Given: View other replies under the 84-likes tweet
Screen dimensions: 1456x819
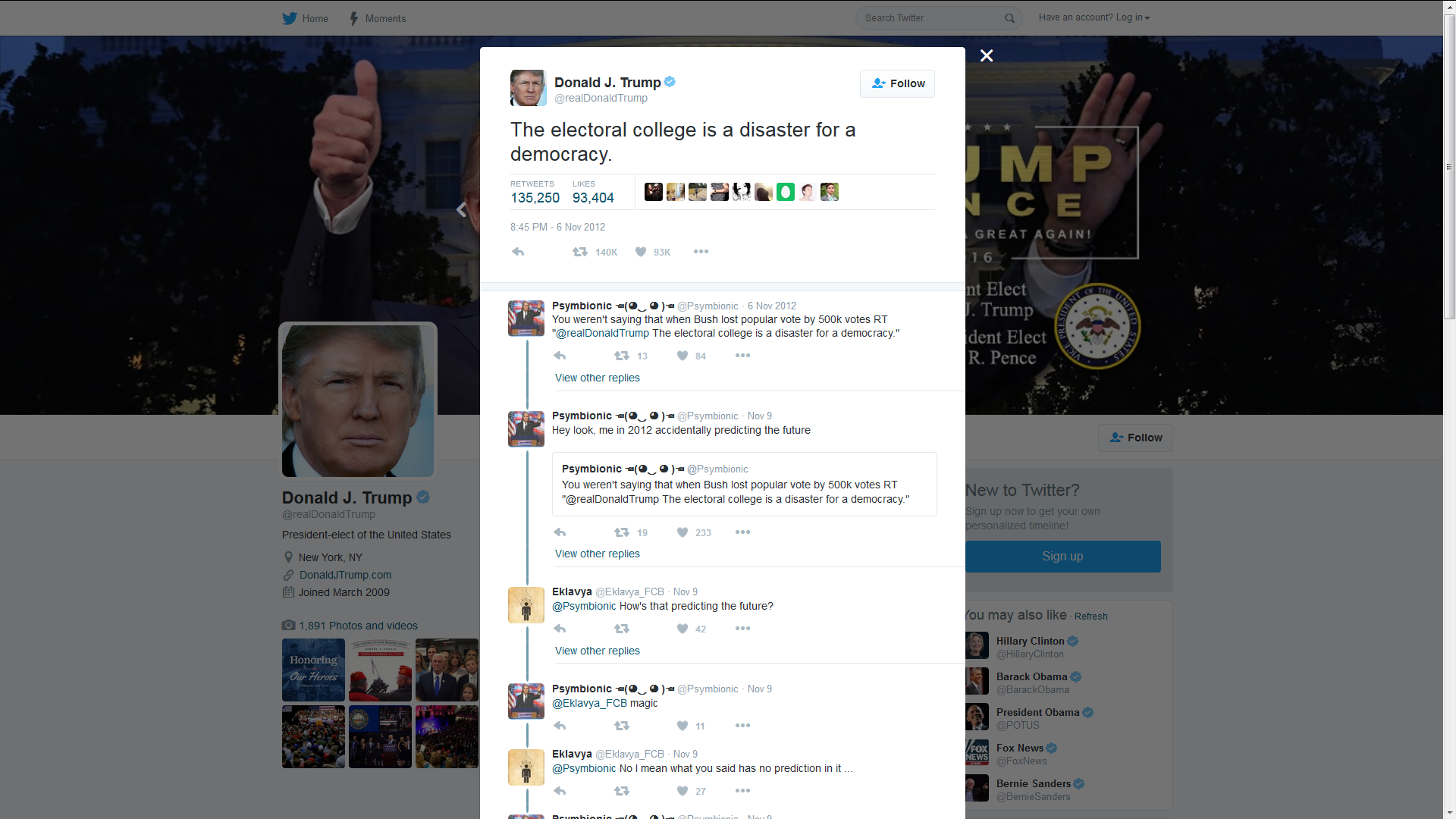Looking at the screenshot, I should pos(598,378).
